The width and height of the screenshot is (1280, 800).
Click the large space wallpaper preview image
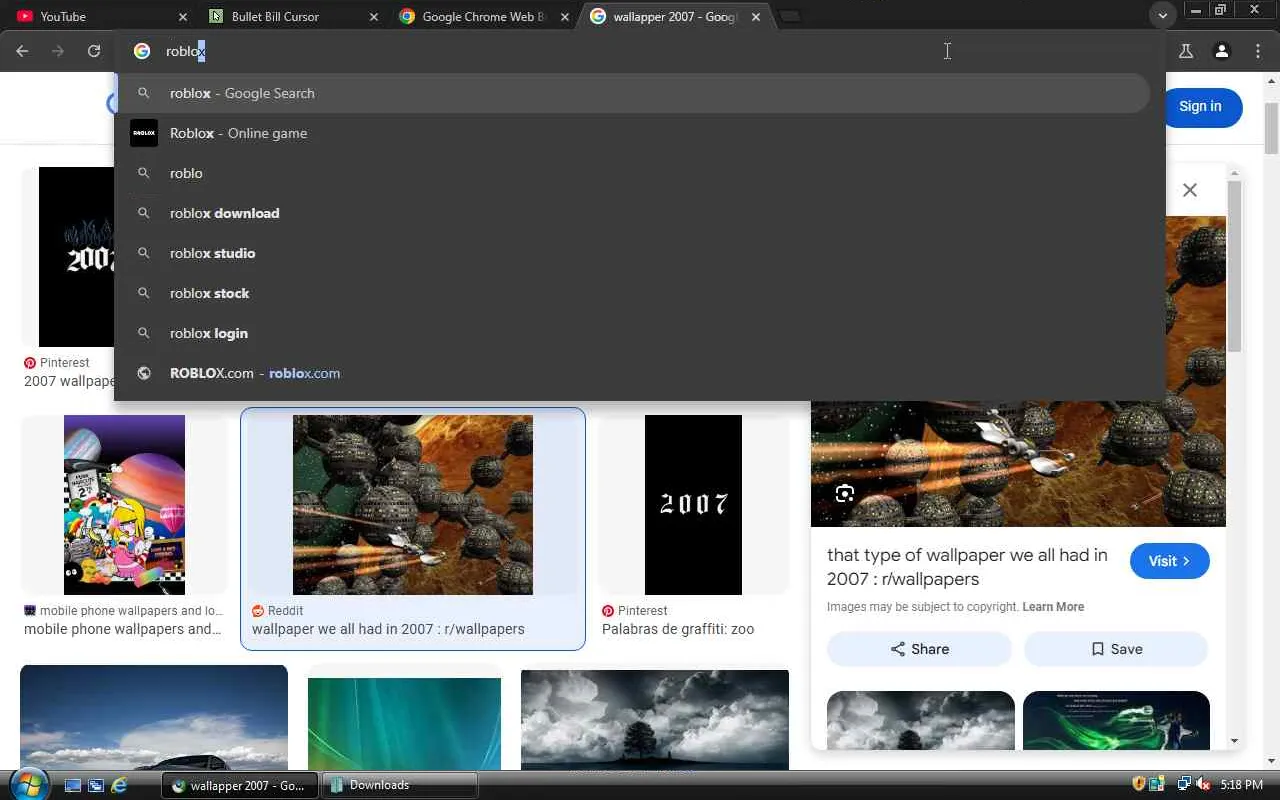click(1018, 463)
